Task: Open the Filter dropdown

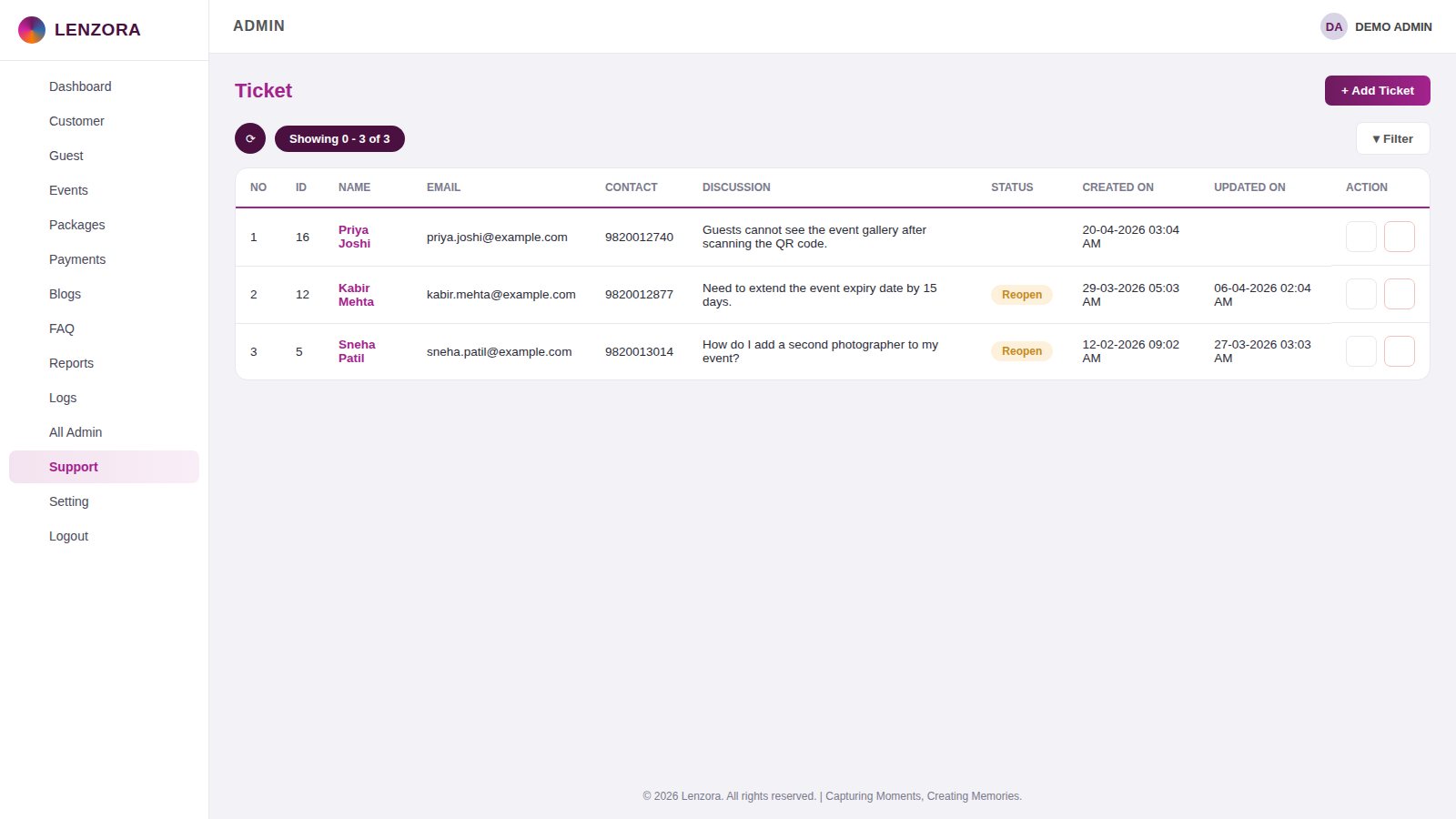Action: pos(1392,138)
